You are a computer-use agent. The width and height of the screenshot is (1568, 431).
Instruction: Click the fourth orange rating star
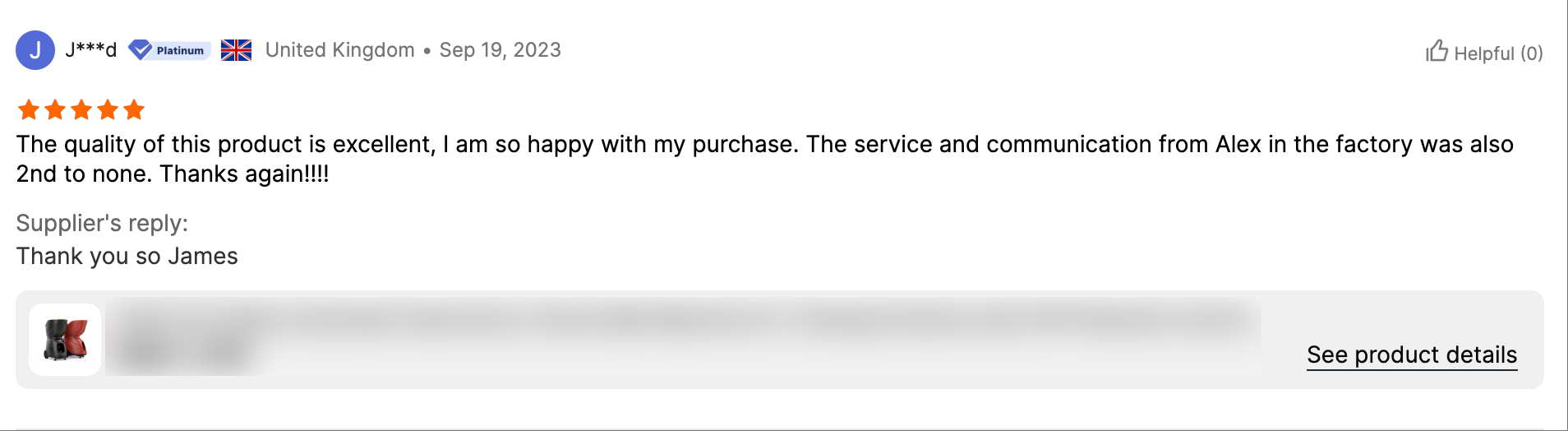[x=108, y=109]
